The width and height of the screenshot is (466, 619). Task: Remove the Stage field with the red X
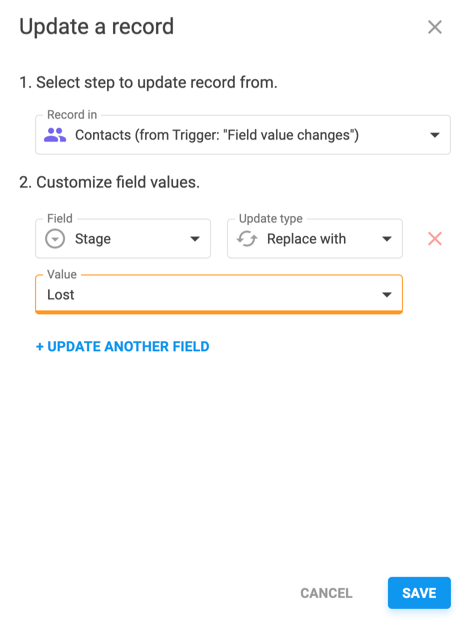point(434,239)
